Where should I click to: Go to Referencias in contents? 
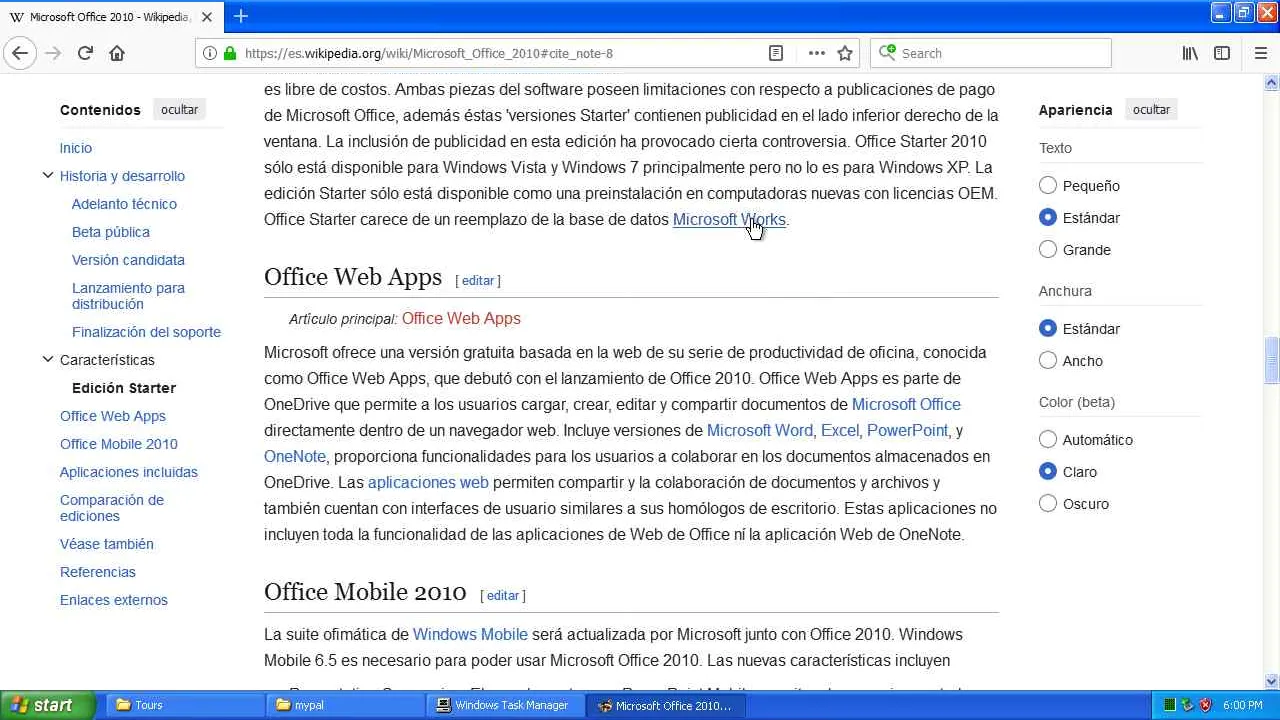(98, 572)
